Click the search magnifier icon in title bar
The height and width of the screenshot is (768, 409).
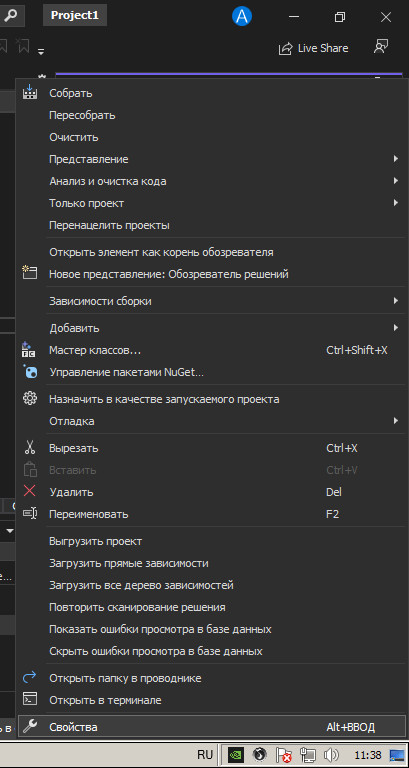click(x=11, y=16)
